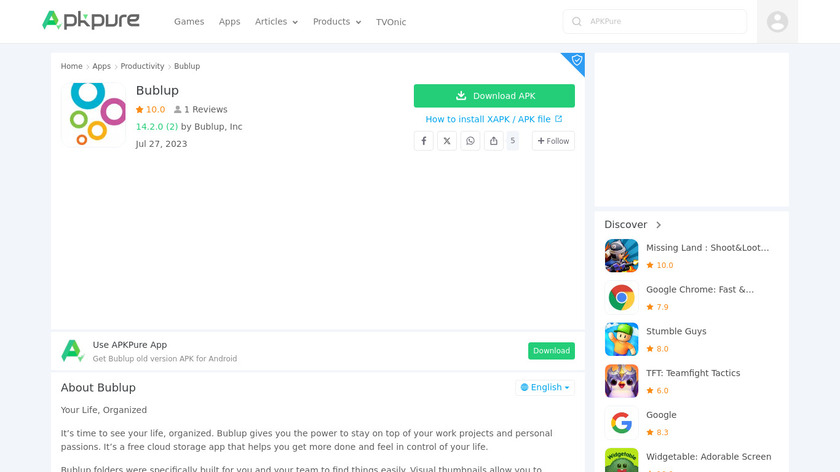Click the share count 5
This screenshot has height=472, width=840.
(513, 141)
